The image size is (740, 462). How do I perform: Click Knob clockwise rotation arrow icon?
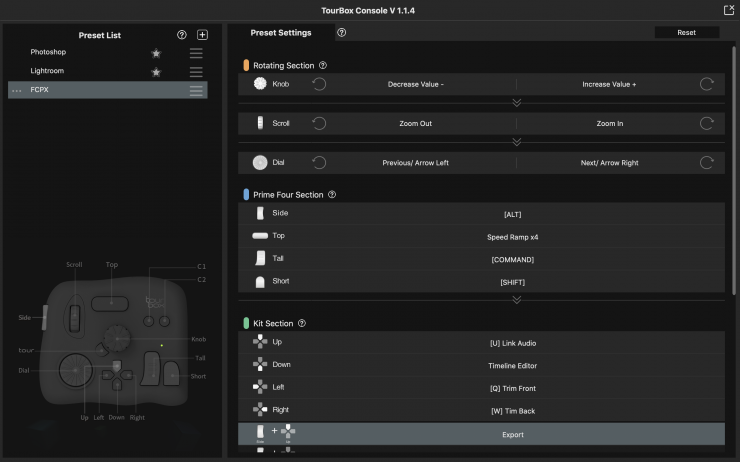click(x=707, y=84)
